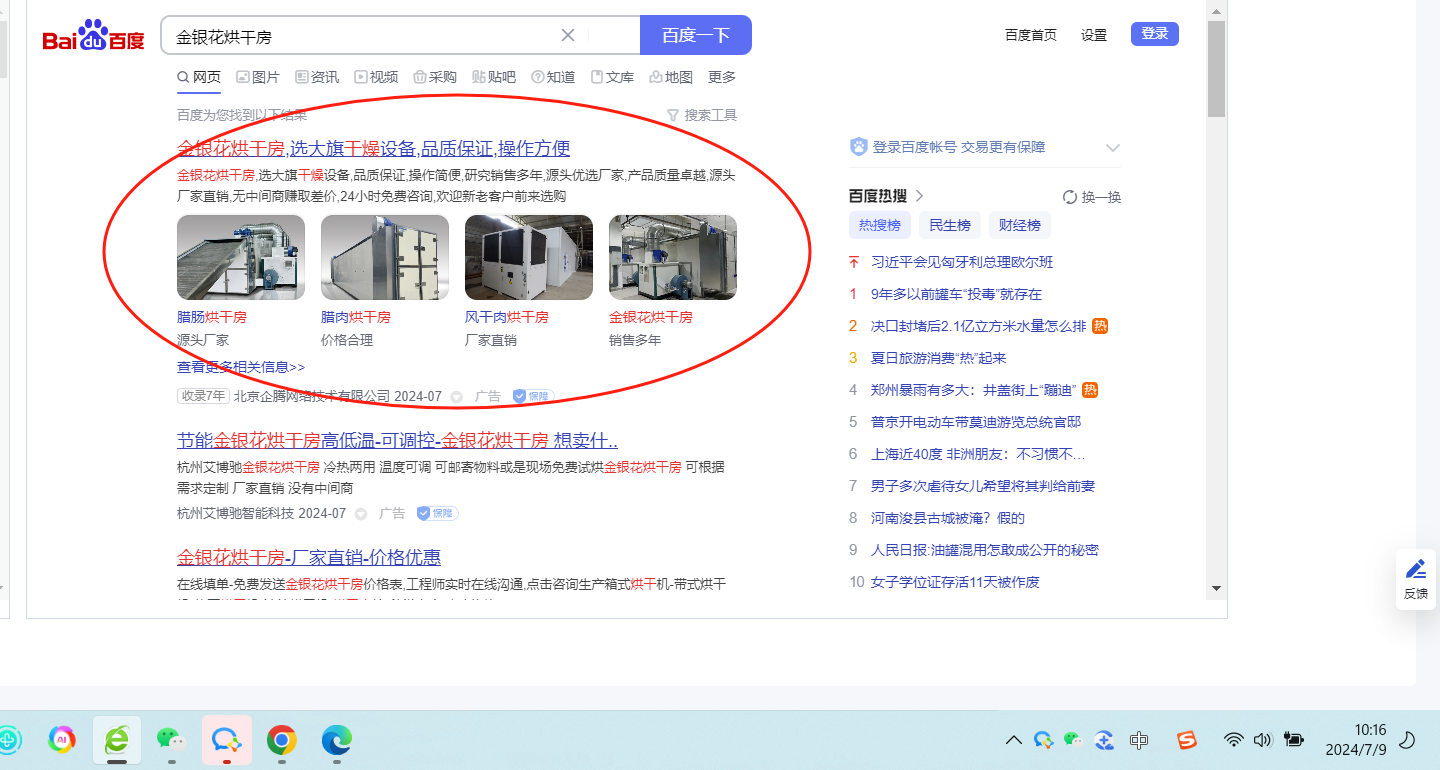Click the 风干肉烘干房 caption link
1440x770 pixels.
507,317
